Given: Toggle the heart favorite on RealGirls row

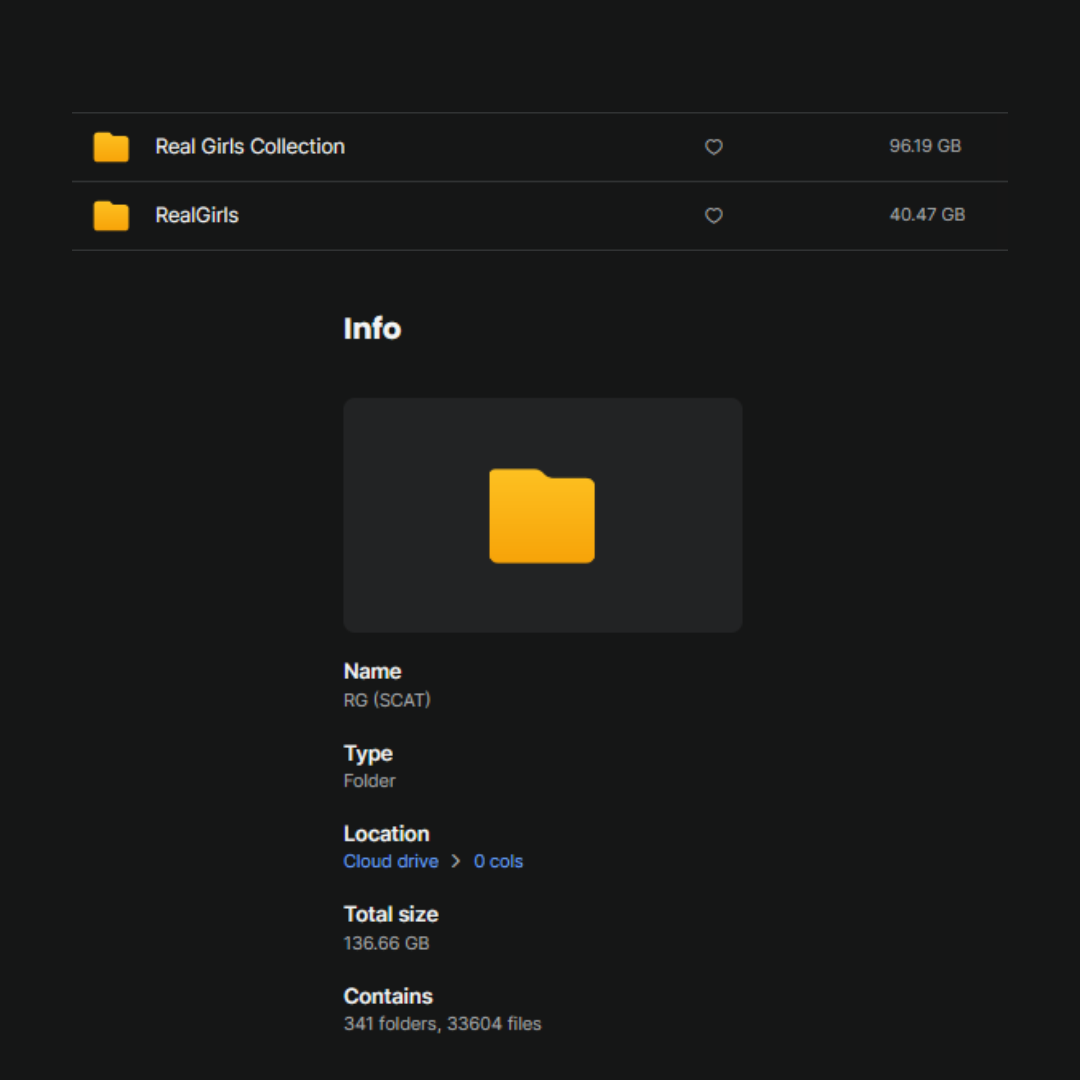Looking at the screenshot, I should click(x=713, y=216).
